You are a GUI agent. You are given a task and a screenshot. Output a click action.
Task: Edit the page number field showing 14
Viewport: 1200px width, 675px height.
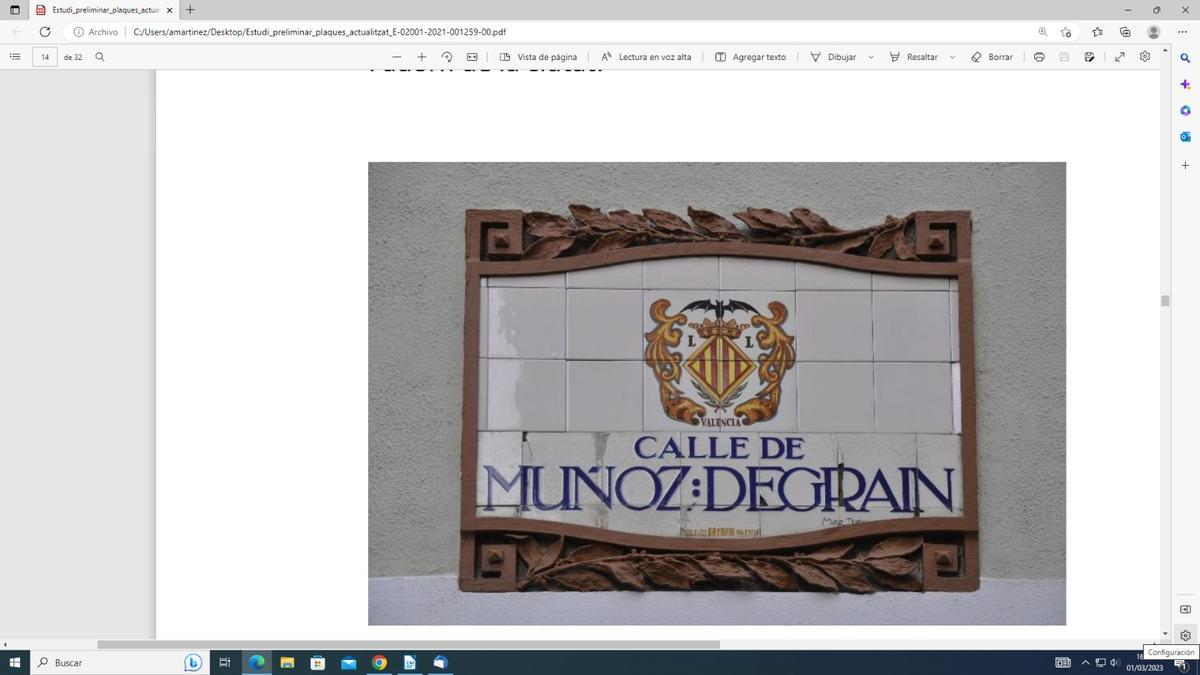[x=45, y=57]
